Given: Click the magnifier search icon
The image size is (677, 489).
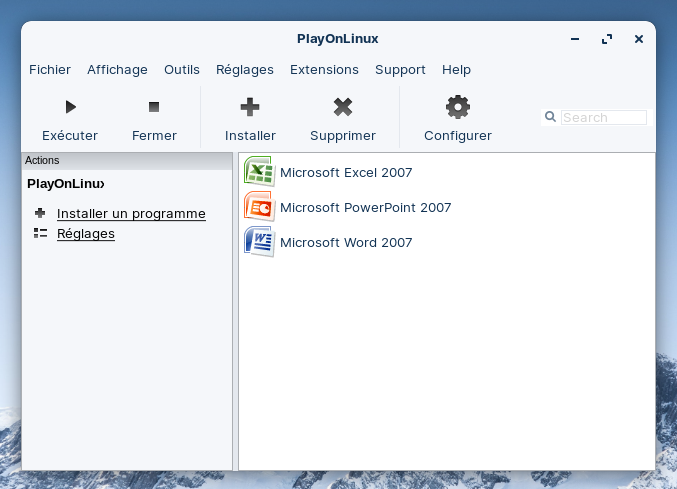Looking at the screenshot, I should coord(550,117).
